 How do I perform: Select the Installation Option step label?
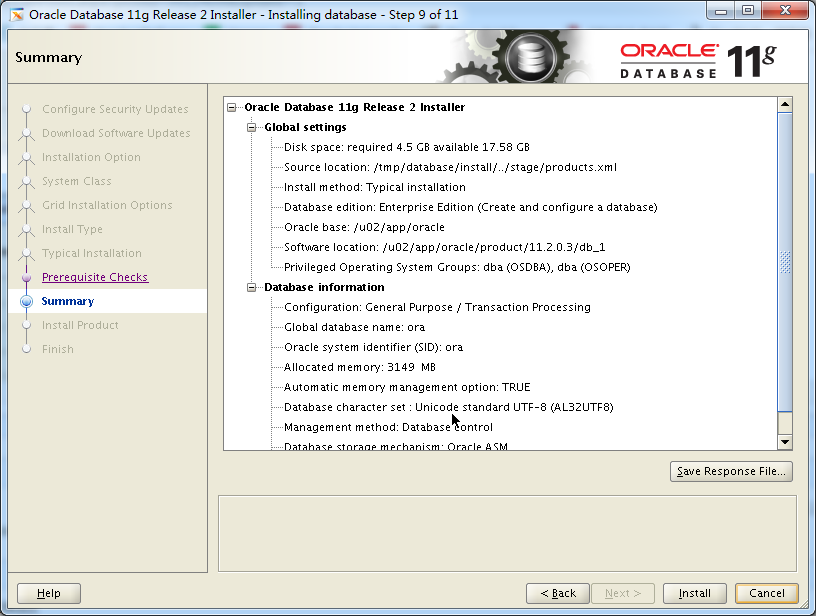91,158
